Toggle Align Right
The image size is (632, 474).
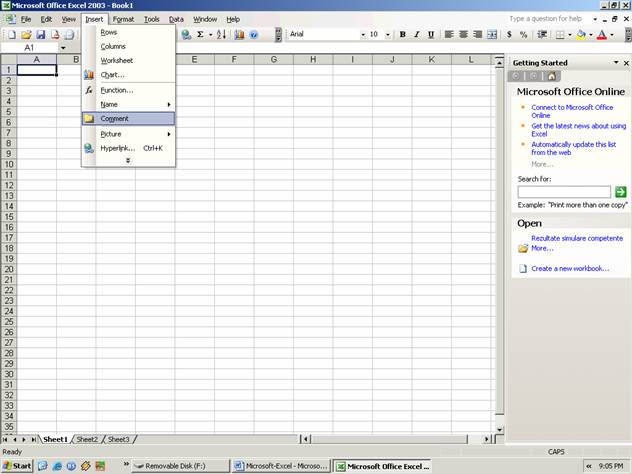[x=478, y=35]
